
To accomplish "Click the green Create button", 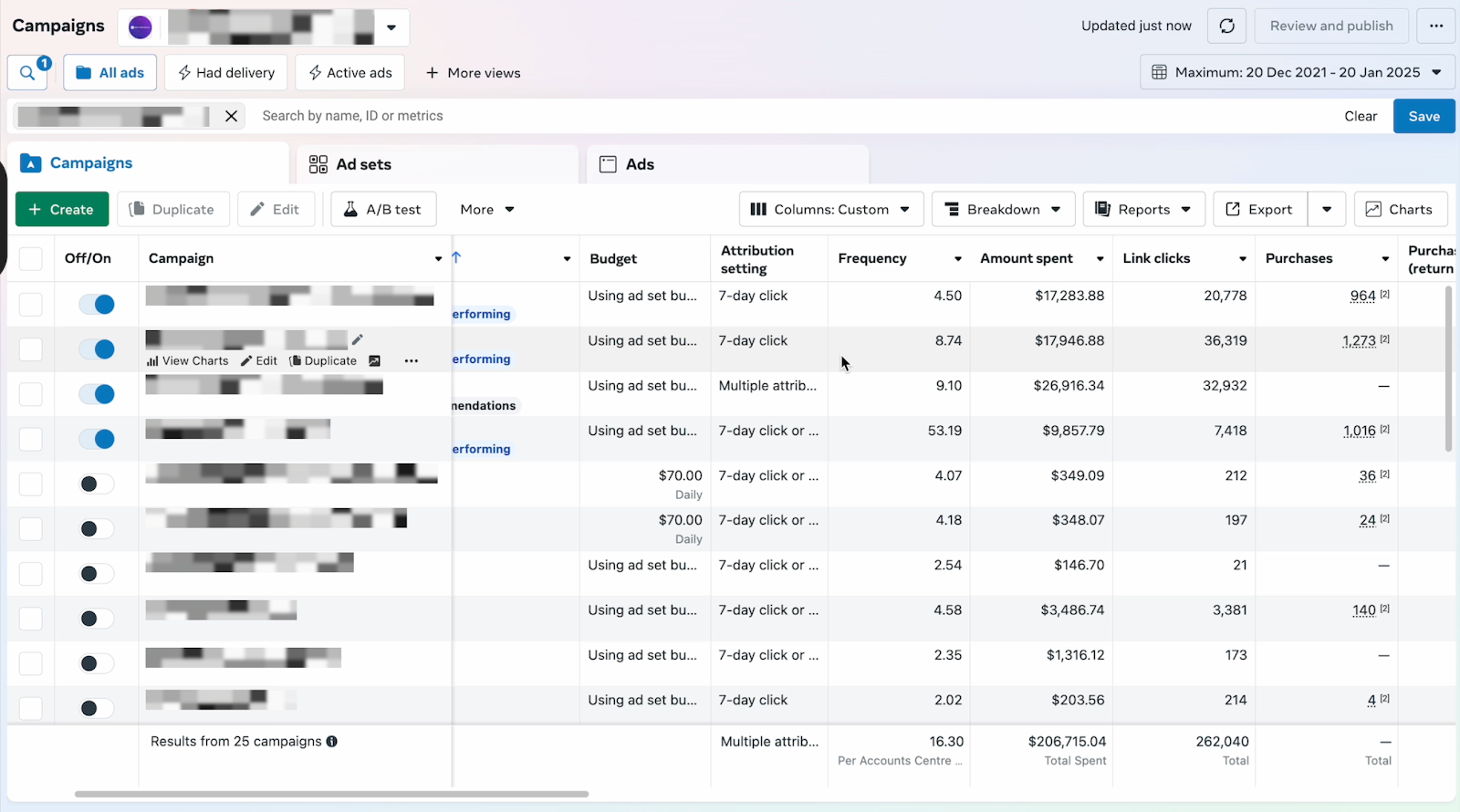I will pos(62,209).
